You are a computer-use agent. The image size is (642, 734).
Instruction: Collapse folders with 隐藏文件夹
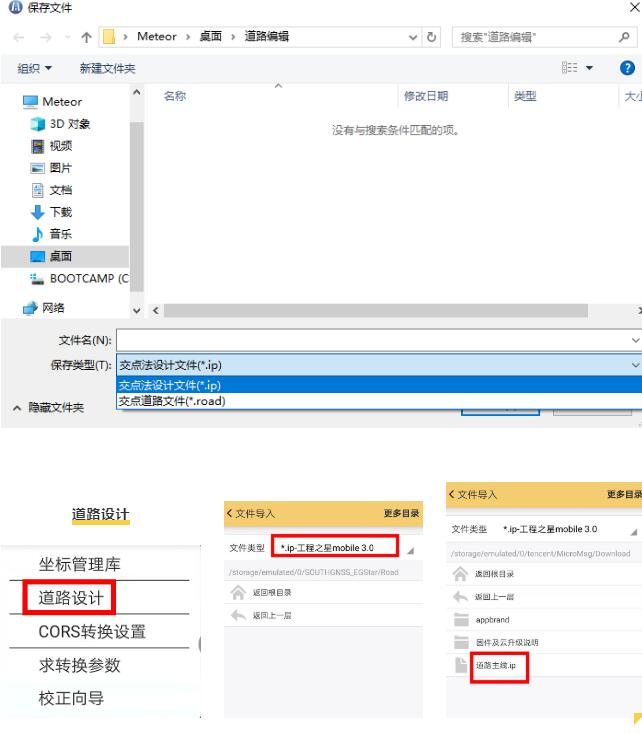[x=49, y=408]
